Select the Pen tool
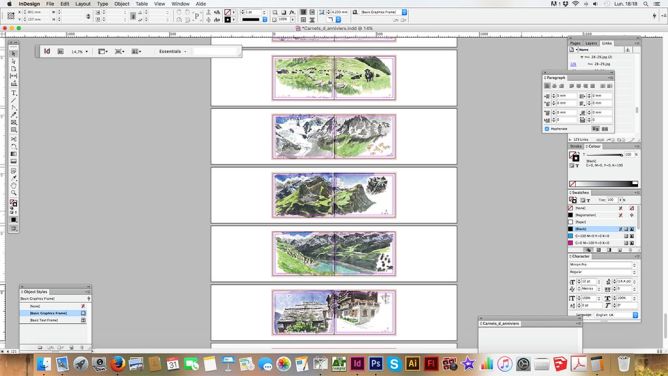This screenshot has height=376, width=668. 14,108
